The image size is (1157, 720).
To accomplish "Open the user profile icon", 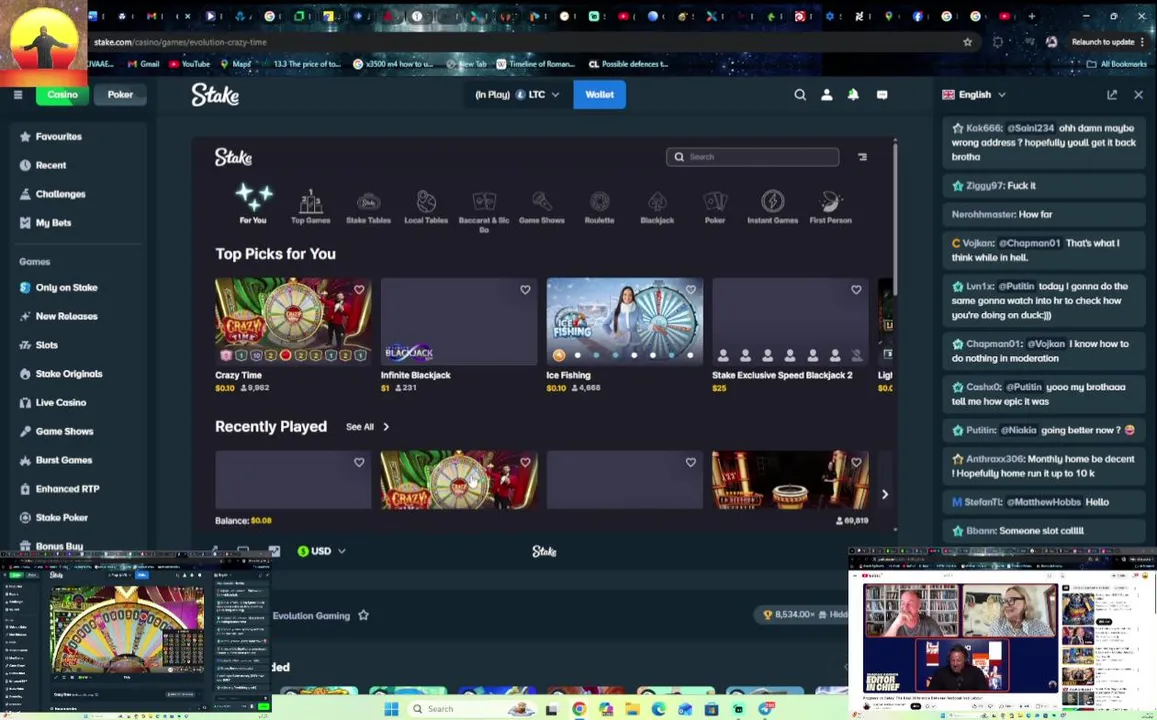I will pyautogui.click(x=826, y=94).
